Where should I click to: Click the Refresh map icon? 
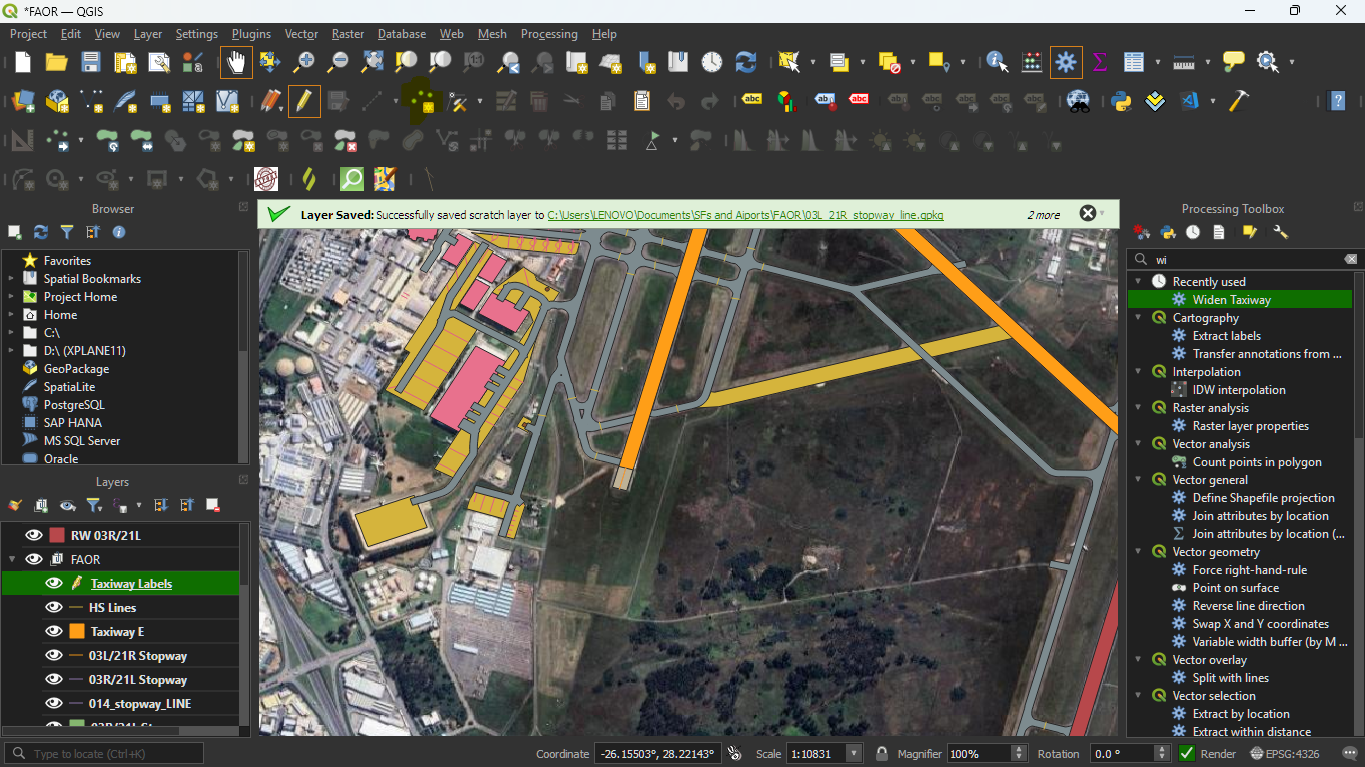(x=746, y=62)
